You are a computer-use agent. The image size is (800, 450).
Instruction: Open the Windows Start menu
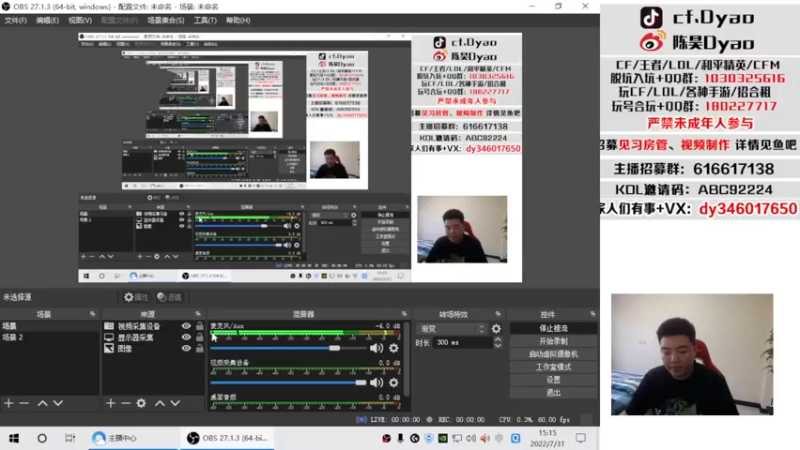(x=14, y=438)
